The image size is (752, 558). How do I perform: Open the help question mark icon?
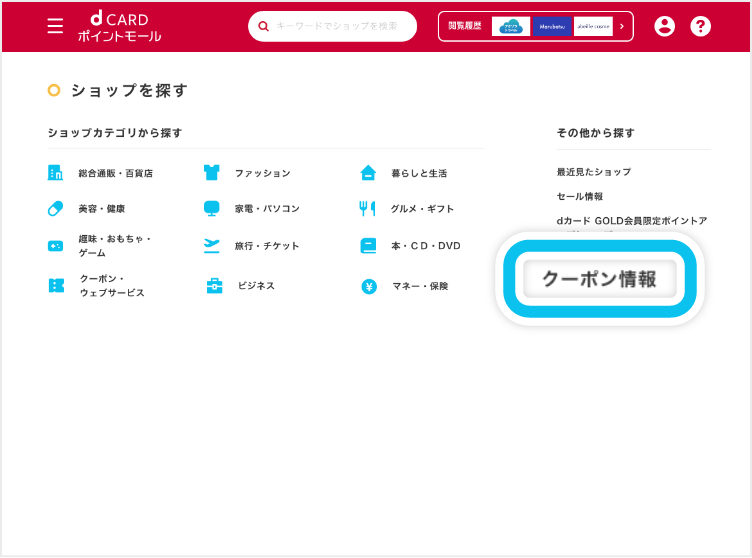(701, 26)
